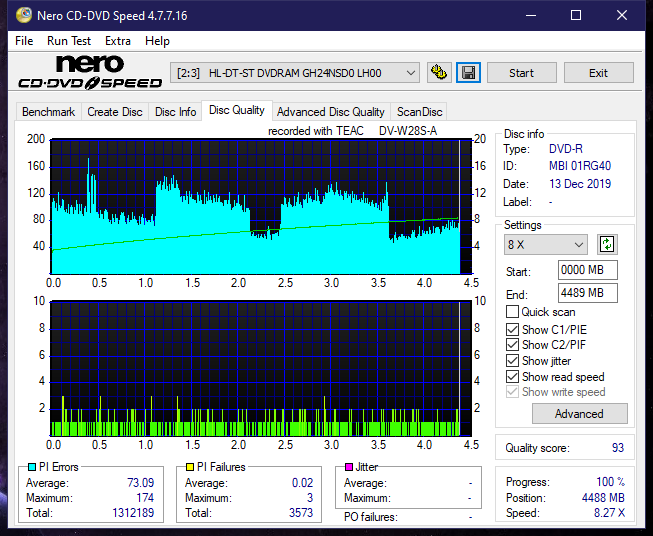
Task: Click the save floppy disk icon
Action: point(469,73)
